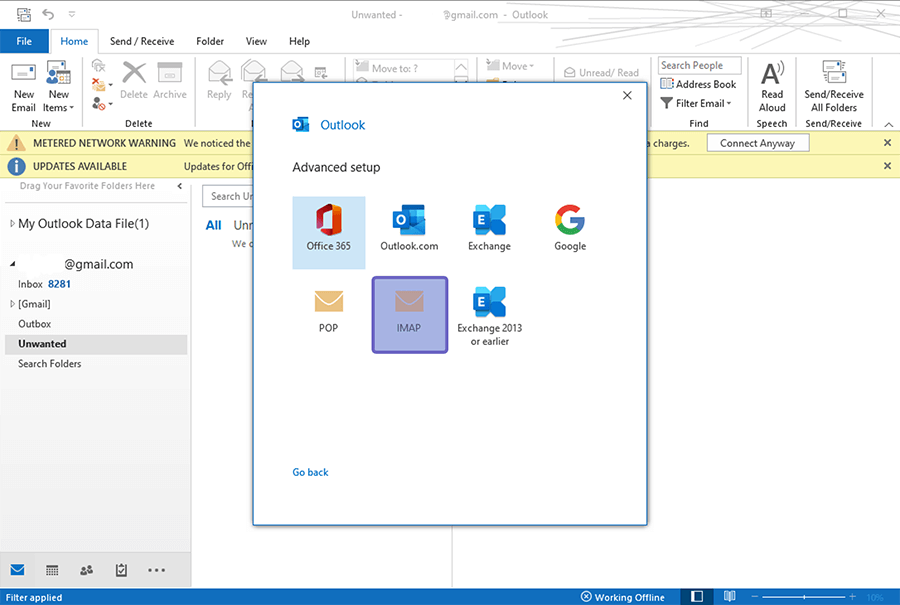Delete the selected message
The width and height of the screenshot is (900, 605).
coord(134,81)
